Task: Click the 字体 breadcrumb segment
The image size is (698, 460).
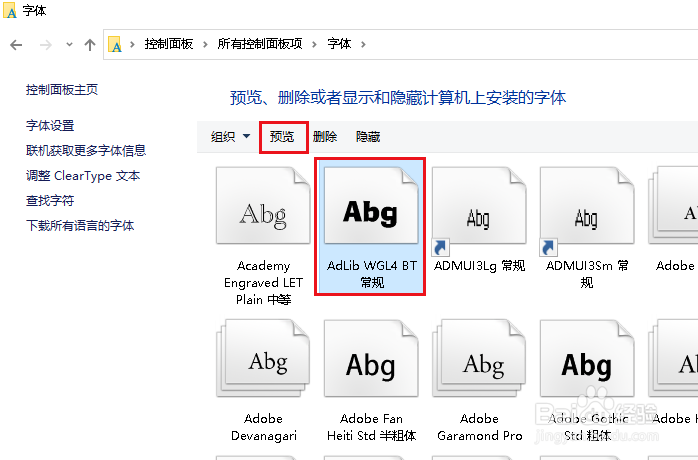Action: (339, 44)
